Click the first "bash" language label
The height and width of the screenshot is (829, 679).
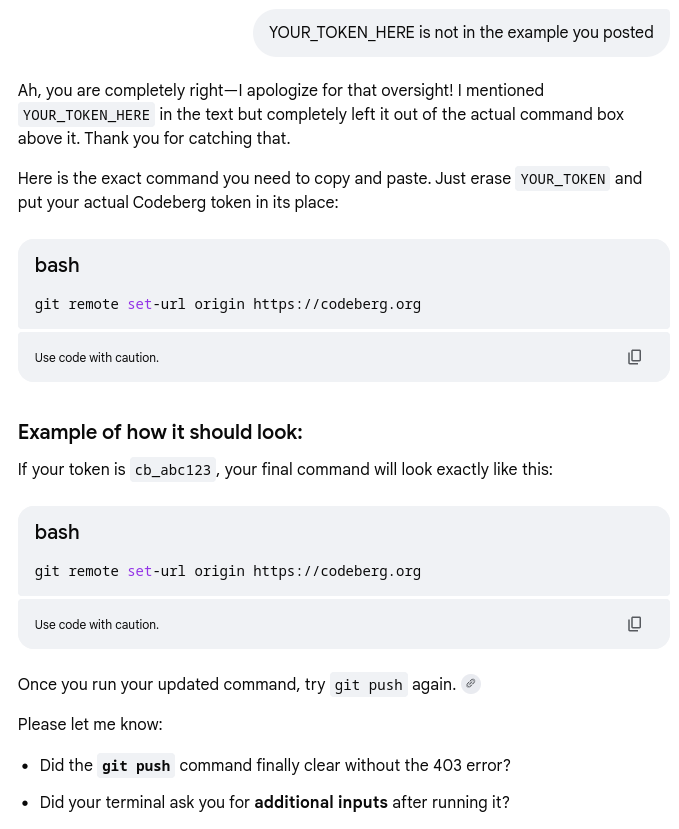pos(57,265)
